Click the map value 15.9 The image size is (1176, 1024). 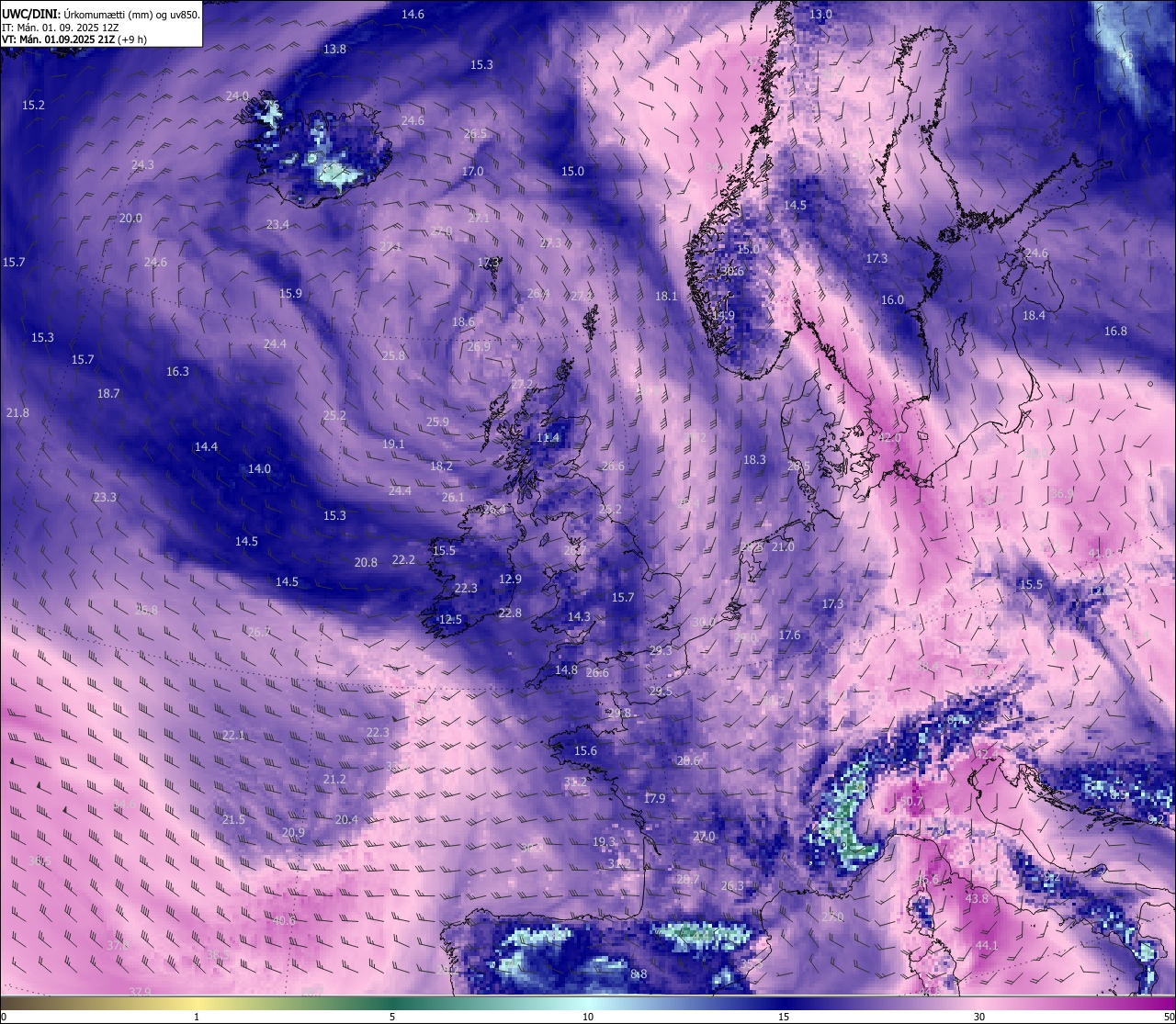290,293
